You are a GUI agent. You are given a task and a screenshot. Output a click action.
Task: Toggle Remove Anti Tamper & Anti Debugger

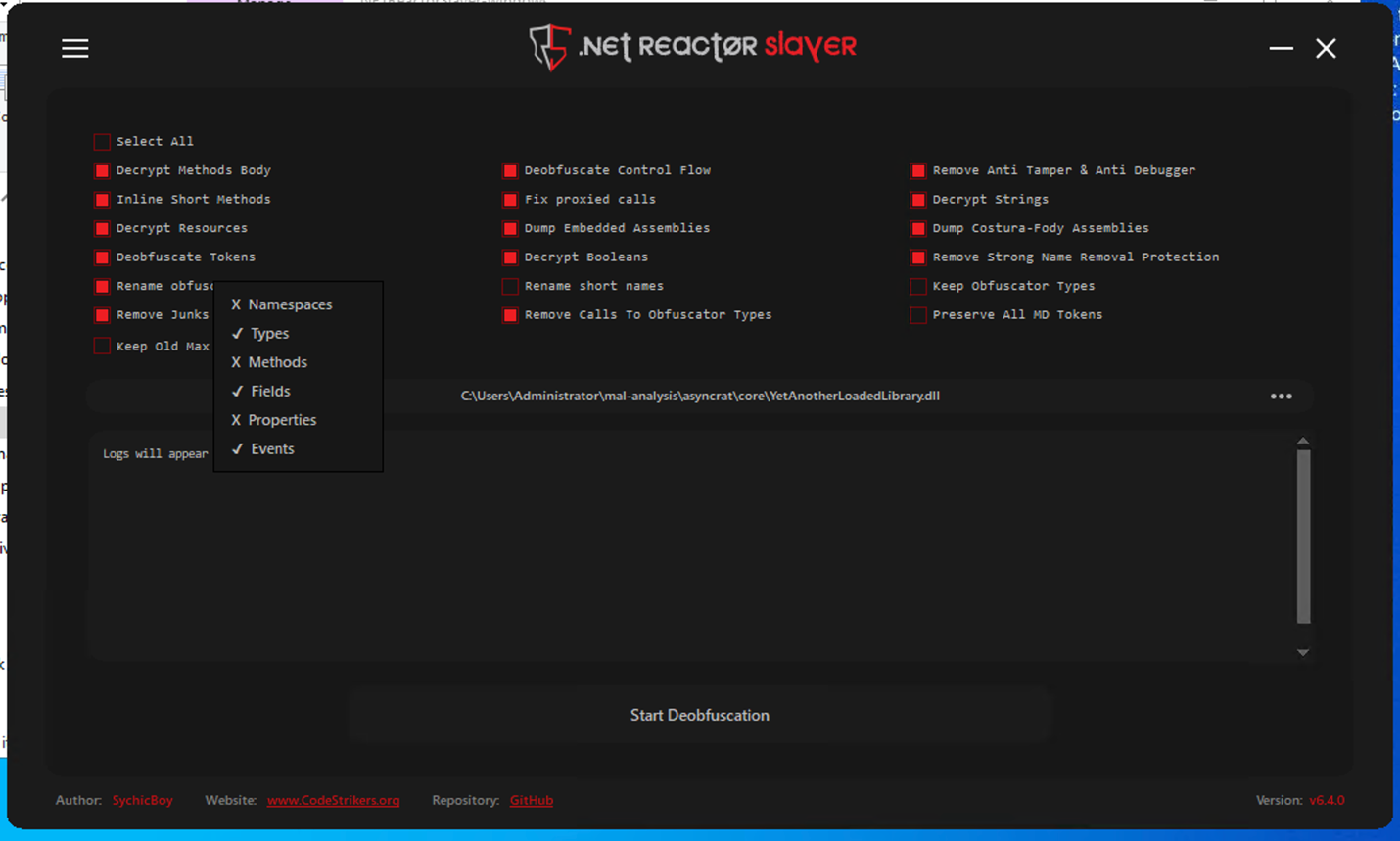tap(918, 170)
